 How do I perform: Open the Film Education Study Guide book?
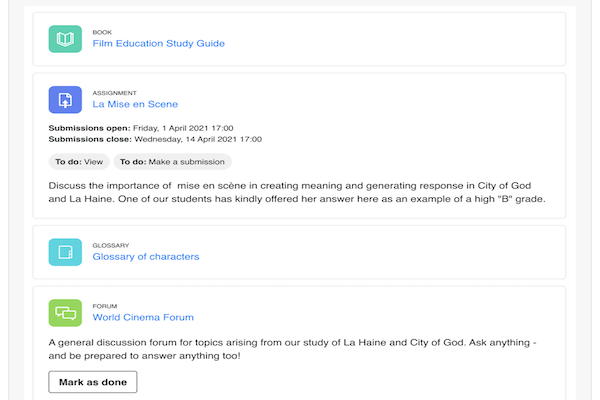tap(158, 44)
